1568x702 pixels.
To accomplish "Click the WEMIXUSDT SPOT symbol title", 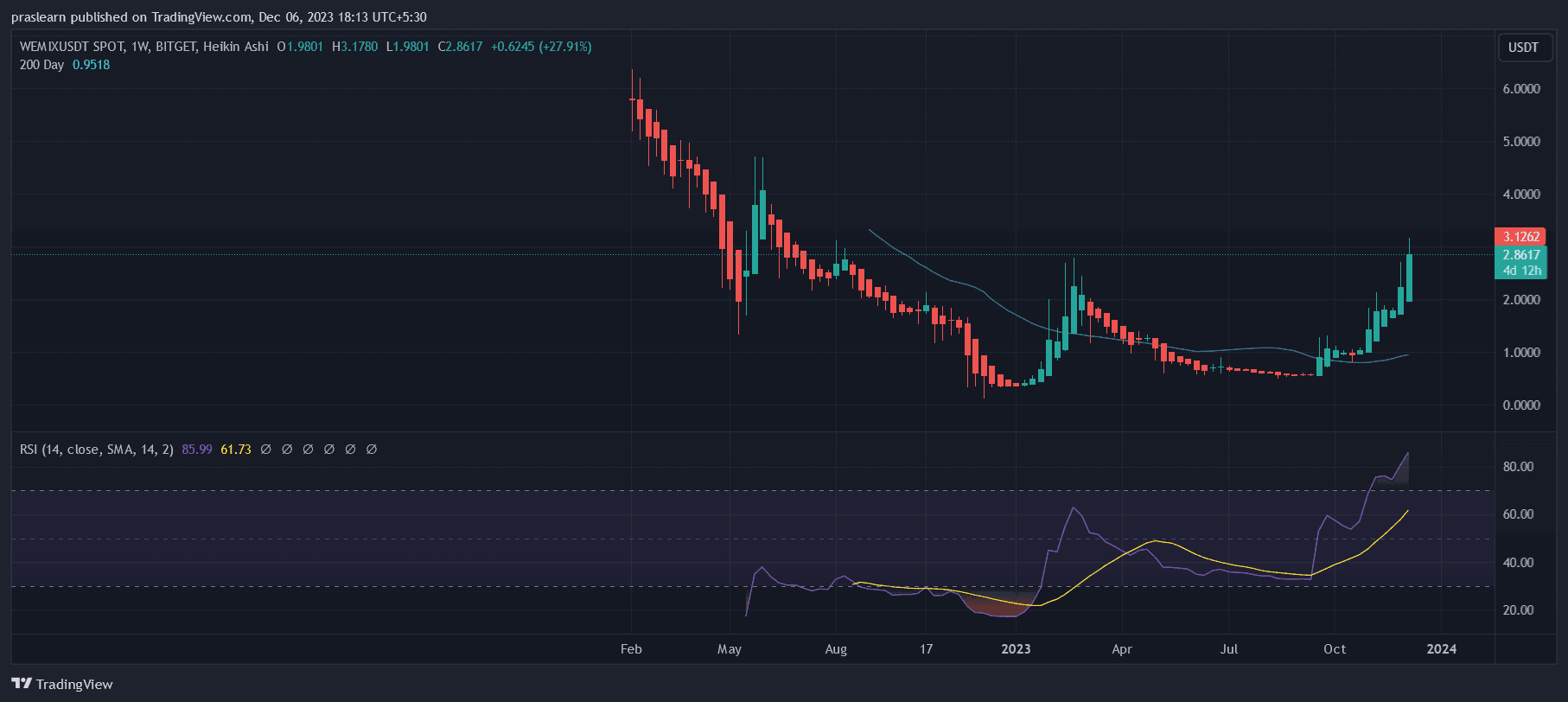I will tap(72, 47).
